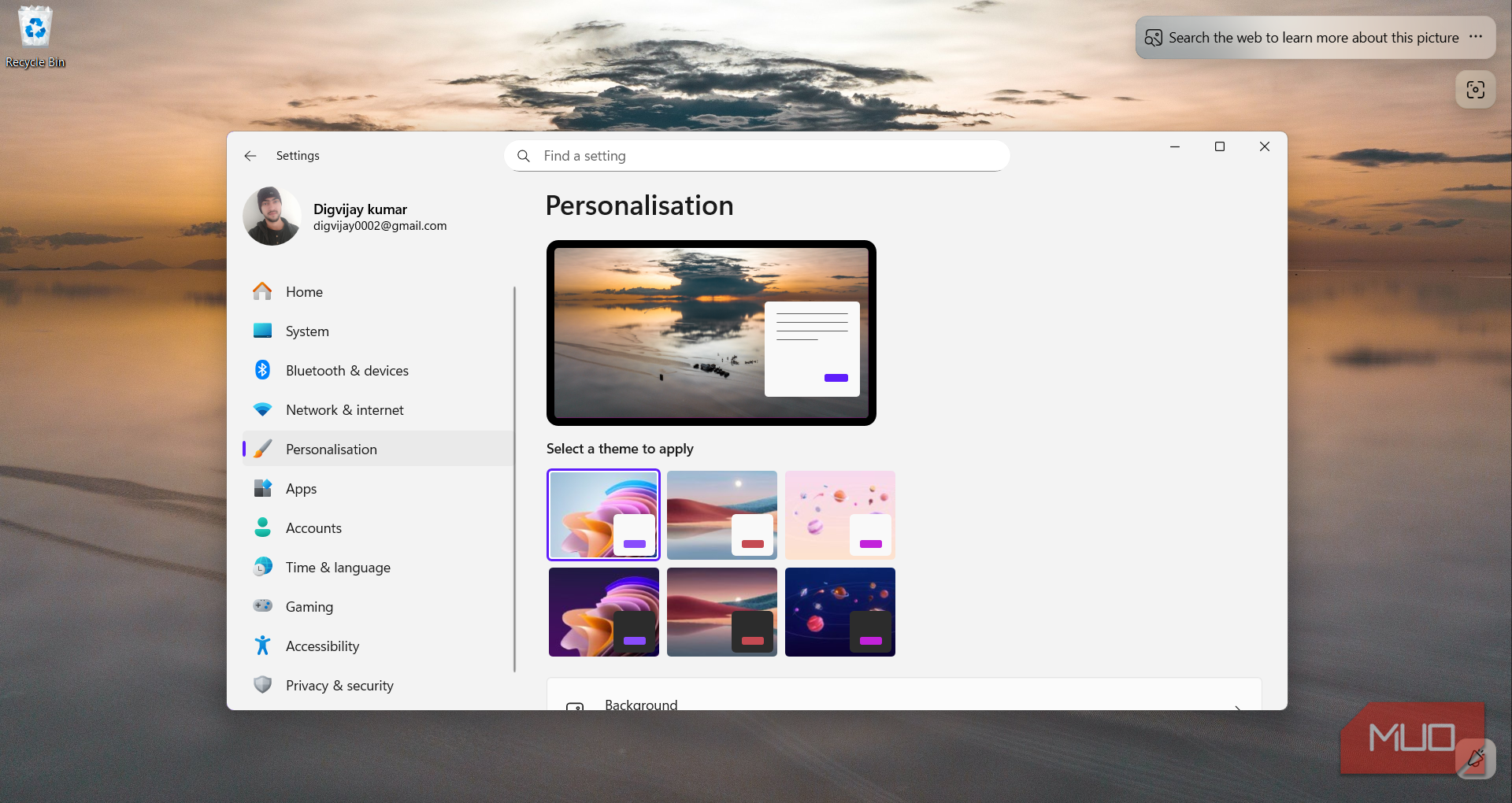This screenshot has width=1512, height=803.
Task: Click the Gaming controller icon
Action: click(262, 606)
